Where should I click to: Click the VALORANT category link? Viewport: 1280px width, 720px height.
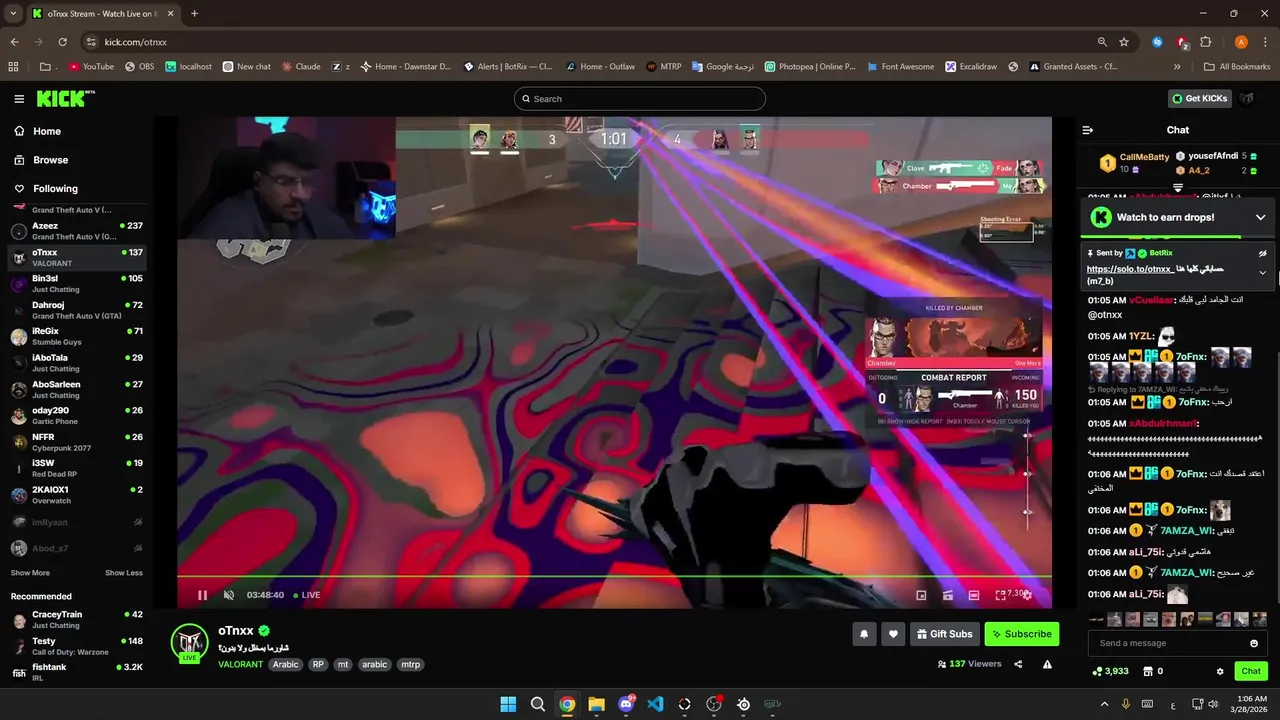pos(241,664)
